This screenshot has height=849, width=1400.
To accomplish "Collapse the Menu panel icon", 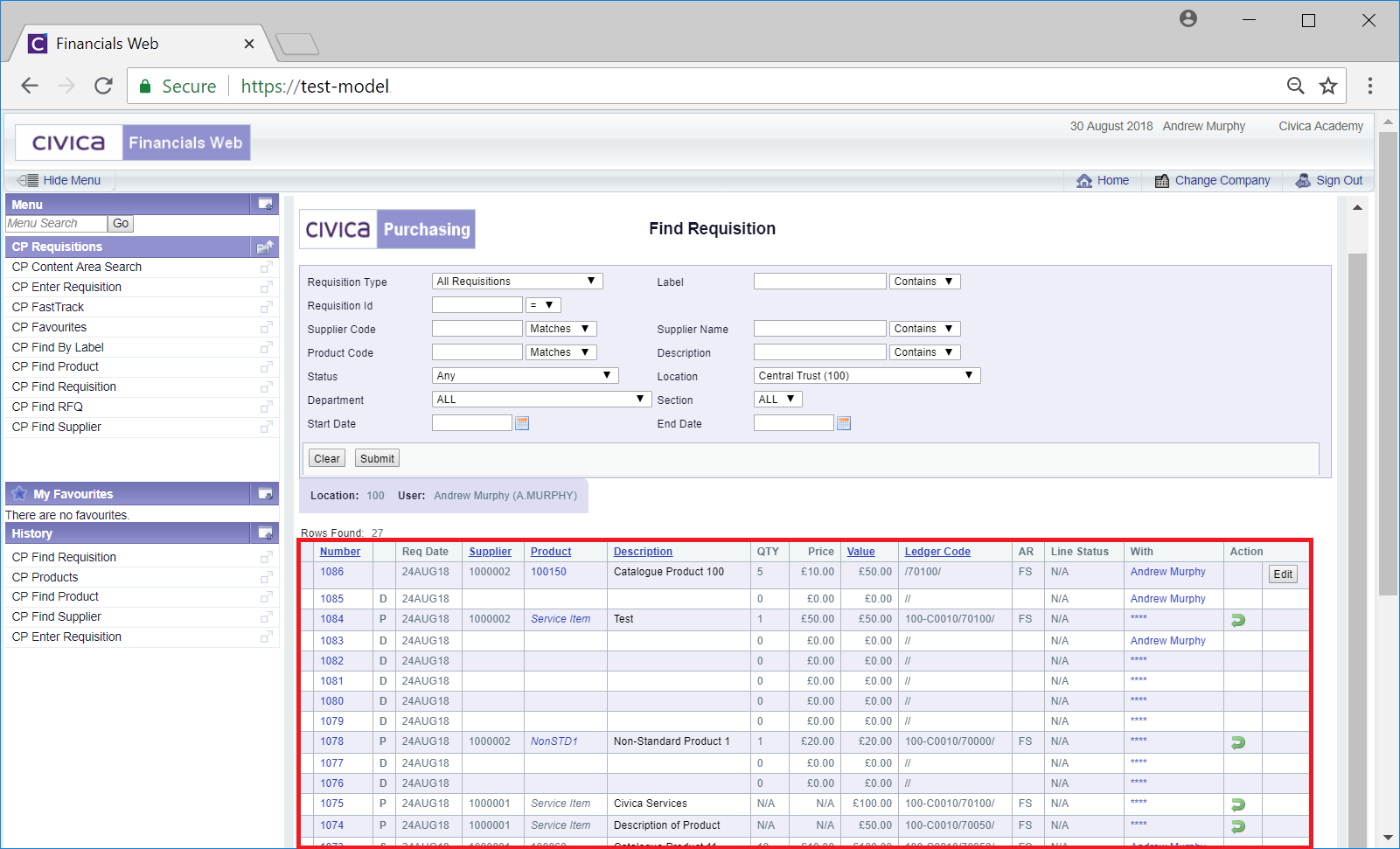I will (265, 204).
